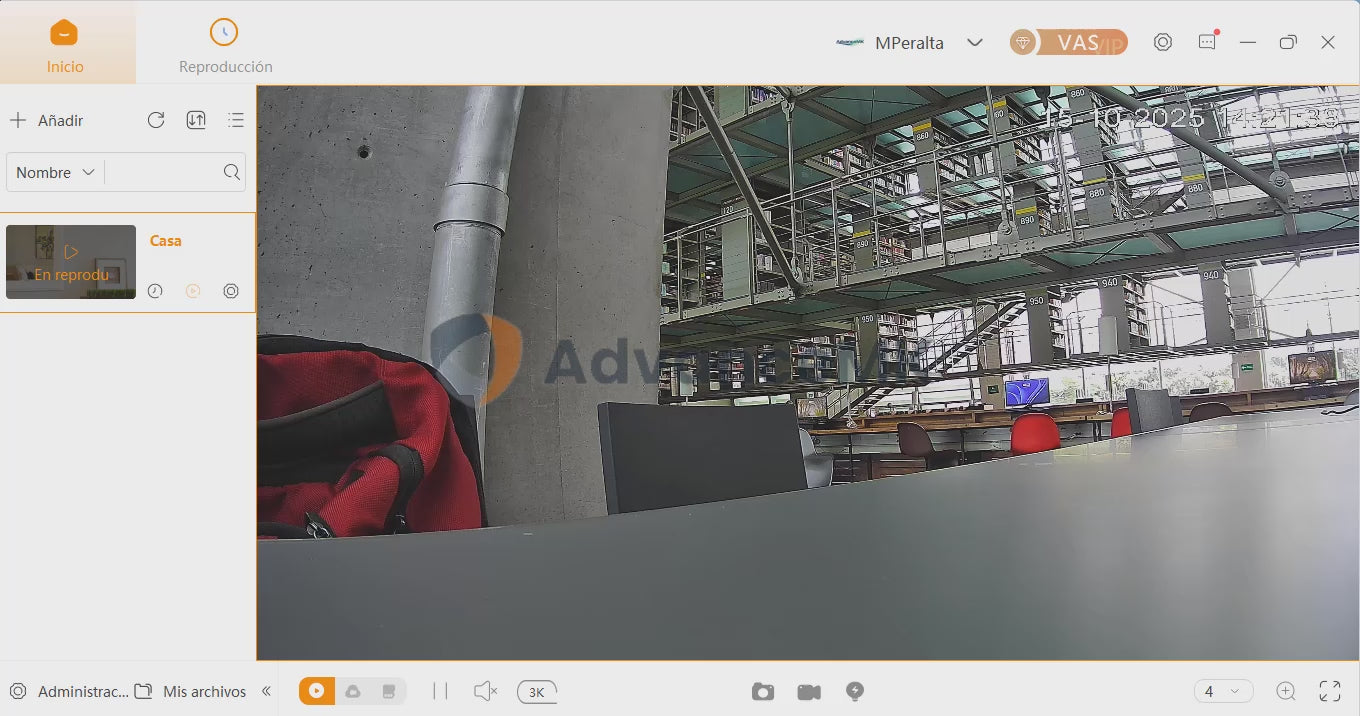Open Casa playback history clock icon
Screen dimensions: 1360x716
(155, 291)
